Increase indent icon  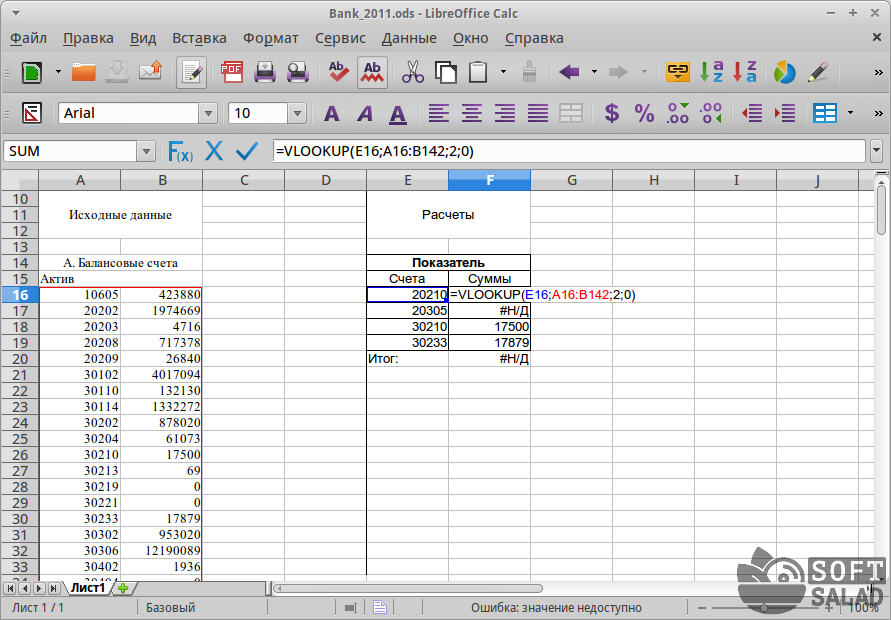pyautogui.click(x=785, y=113)
